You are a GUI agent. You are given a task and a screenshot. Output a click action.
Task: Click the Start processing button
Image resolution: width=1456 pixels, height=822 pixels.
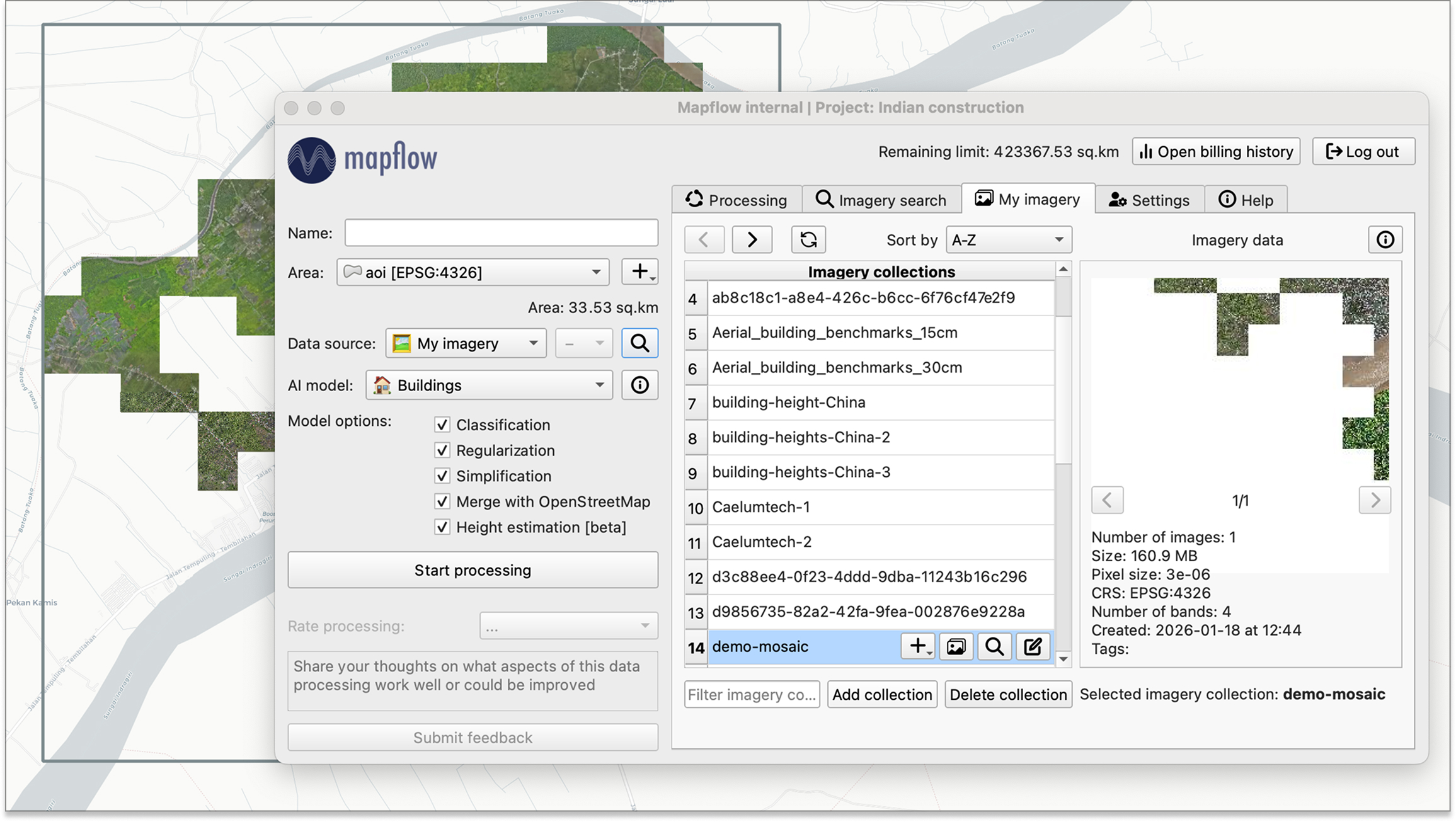coord(473,570)
